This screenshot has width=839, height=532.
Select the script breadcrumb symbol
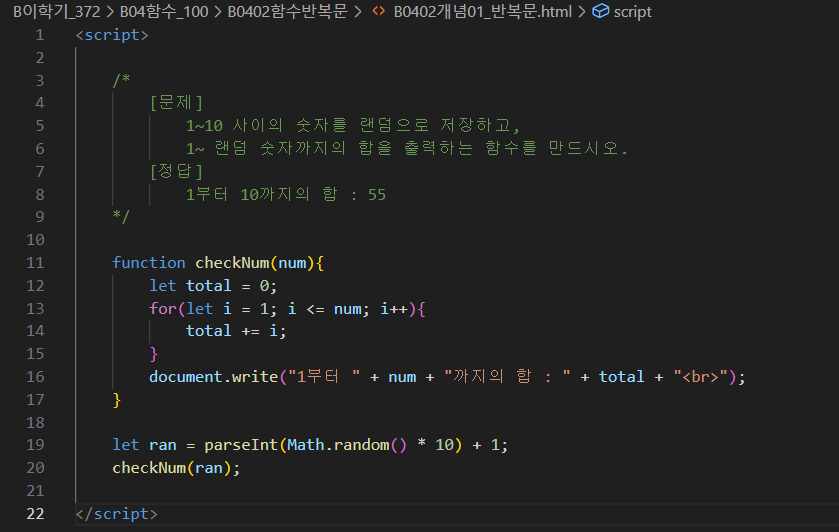click(632, 12)
